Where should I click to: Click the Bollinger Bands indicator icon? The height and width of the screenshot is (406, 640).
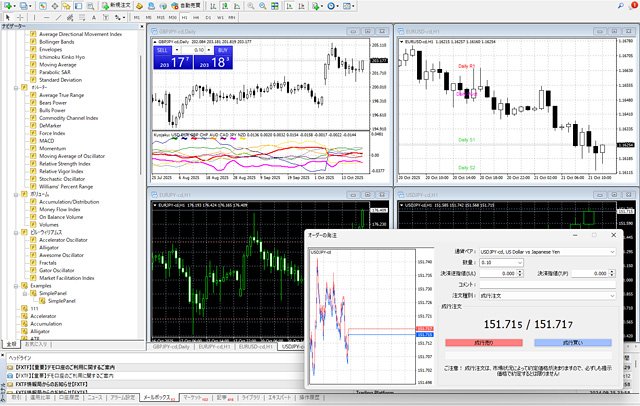(33, 42)
